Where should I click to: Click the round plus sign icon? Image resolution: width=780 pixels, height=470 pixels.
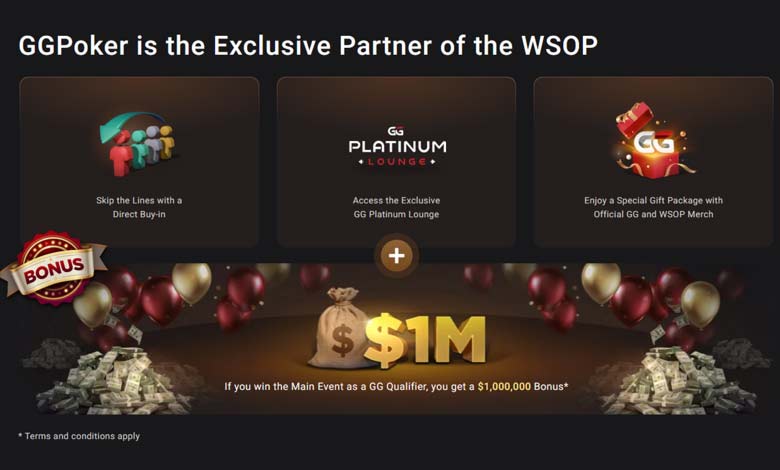click(x=396, y=256)
